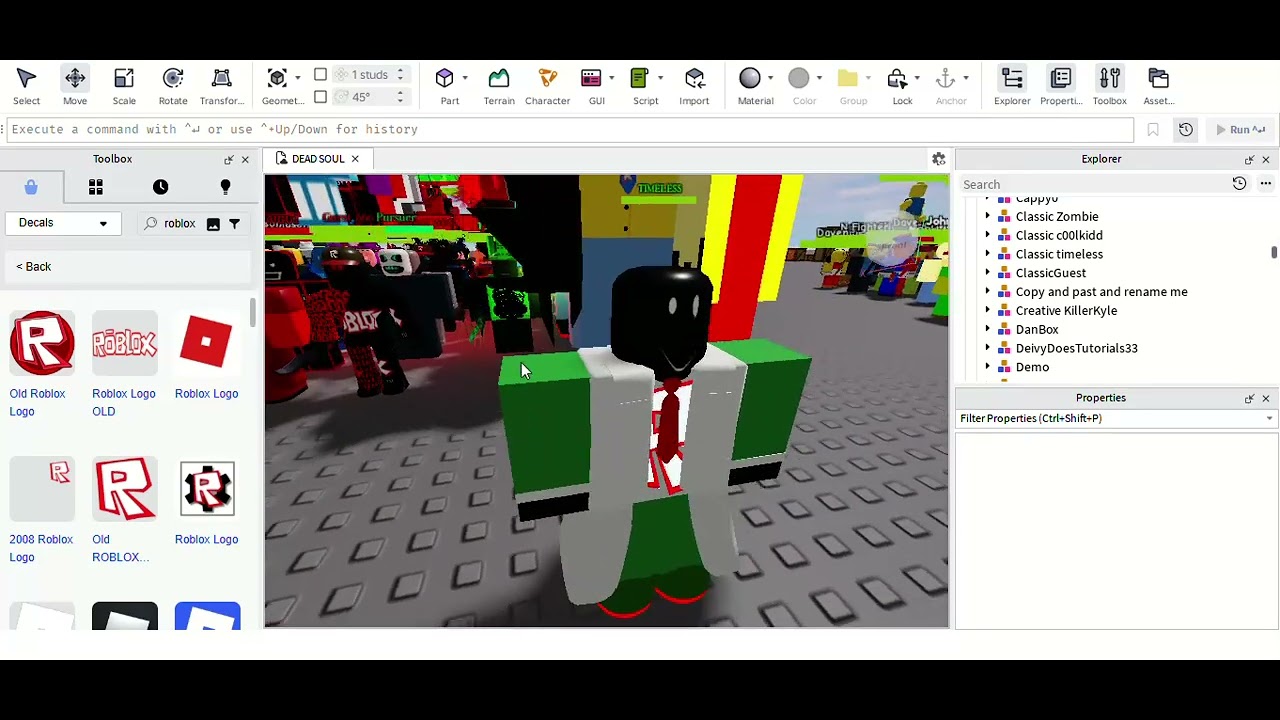Open the Toolbox search filter options
Viewport: 1280px width, 720px height.
click(234, 224)
